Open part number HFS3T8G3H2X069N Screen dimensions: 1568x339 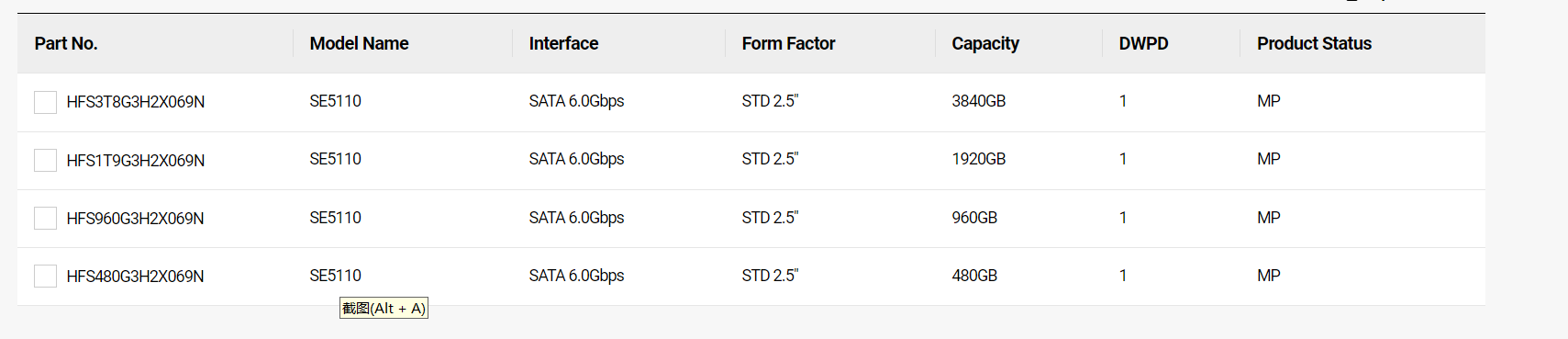pos(136,102)
